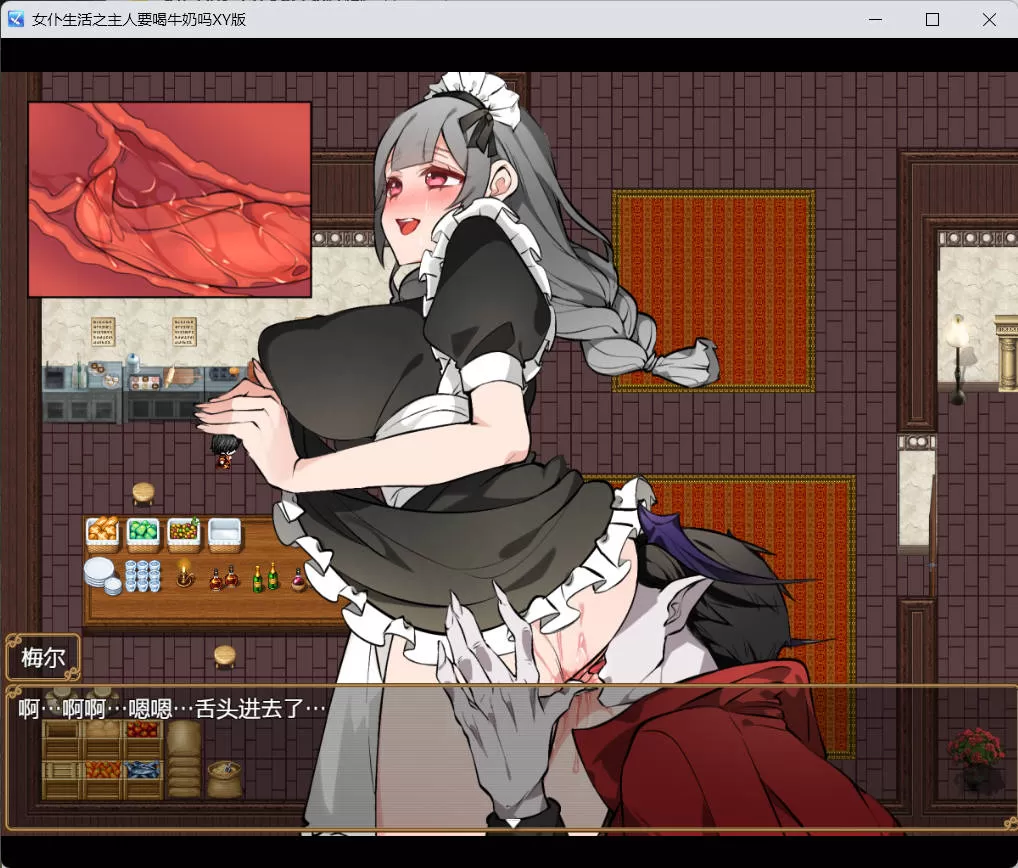Click the pair of green bottles on table
Image resolution: width=1018 pixels, height=868 pixels.
point(265,577)
